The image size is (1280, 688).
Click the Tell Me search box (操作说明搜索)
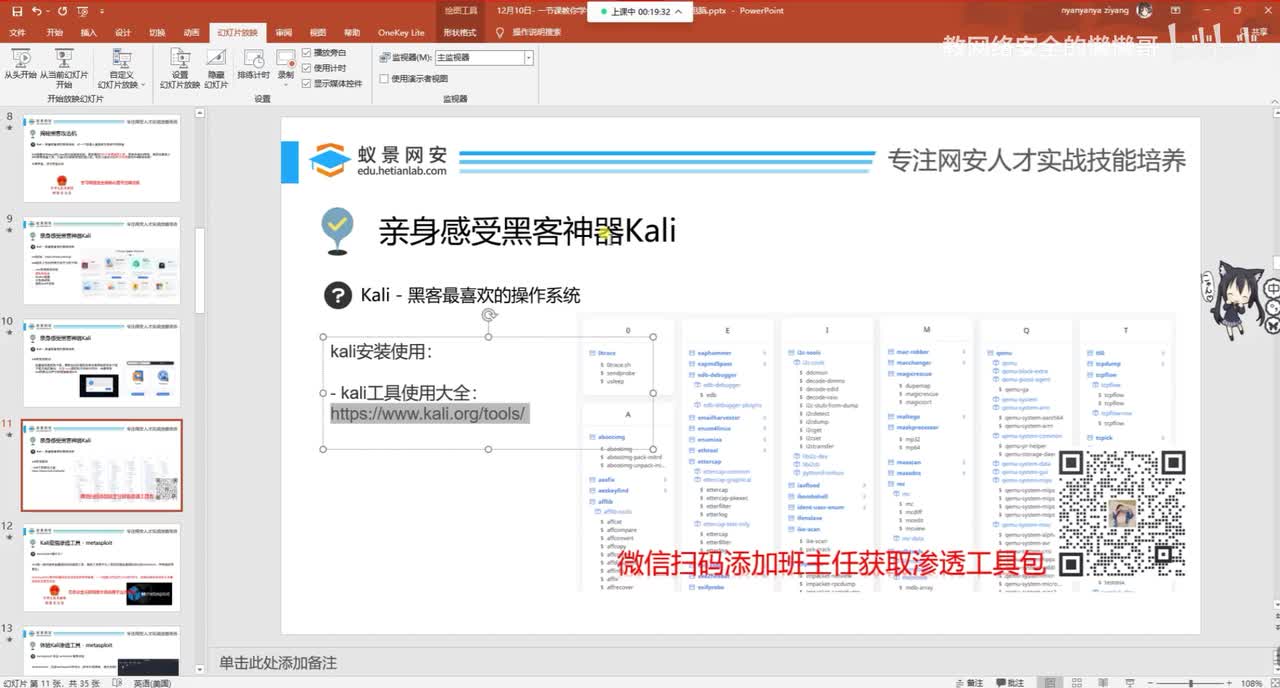tap(537, 32)
